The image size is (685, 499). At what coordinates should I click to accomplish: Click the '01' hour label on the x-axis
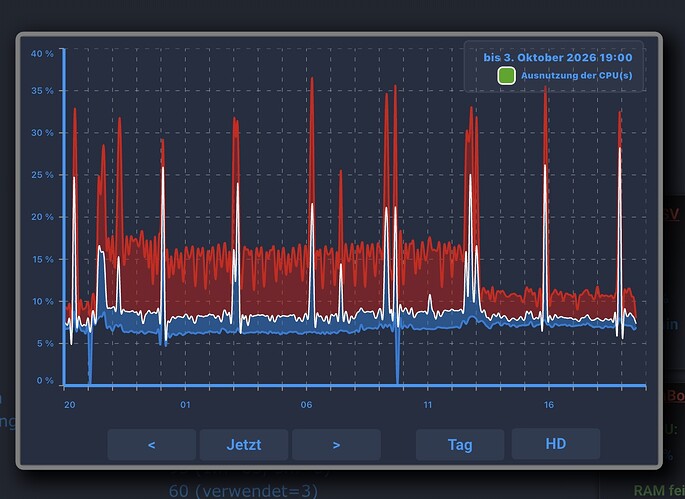(x=185, y=405)
